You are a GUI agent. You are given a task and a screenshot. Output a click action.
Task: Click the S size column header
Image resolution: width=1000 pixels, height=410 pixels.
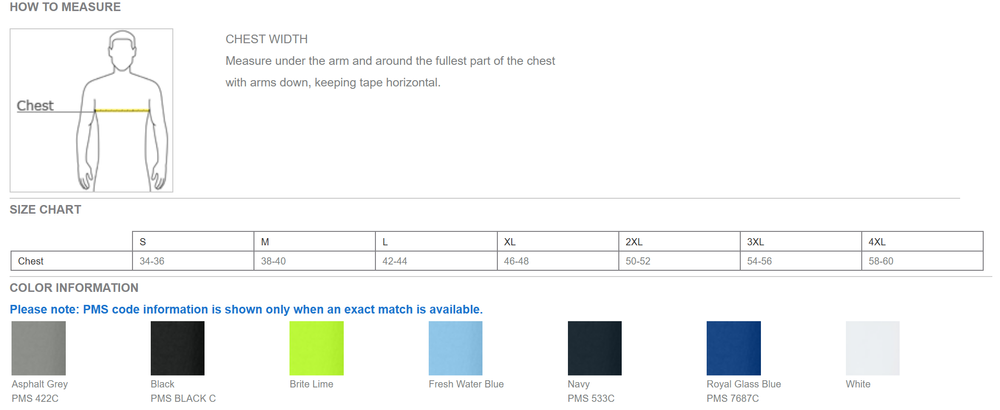pyautogui.click(x=143, y=242)
